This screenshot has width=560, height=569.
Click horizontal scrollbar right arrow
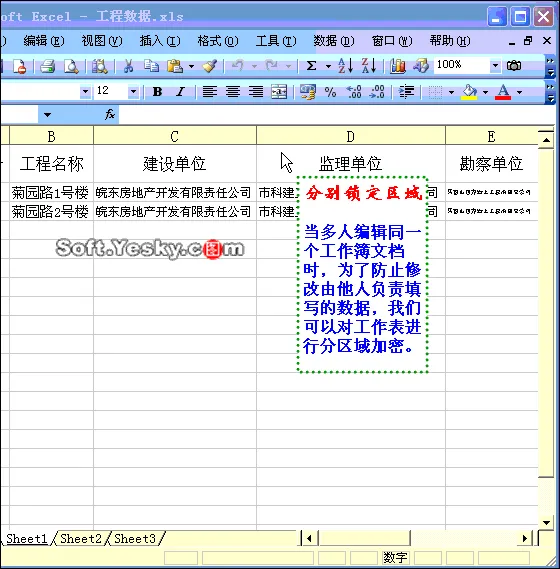(x=525, y=539)
